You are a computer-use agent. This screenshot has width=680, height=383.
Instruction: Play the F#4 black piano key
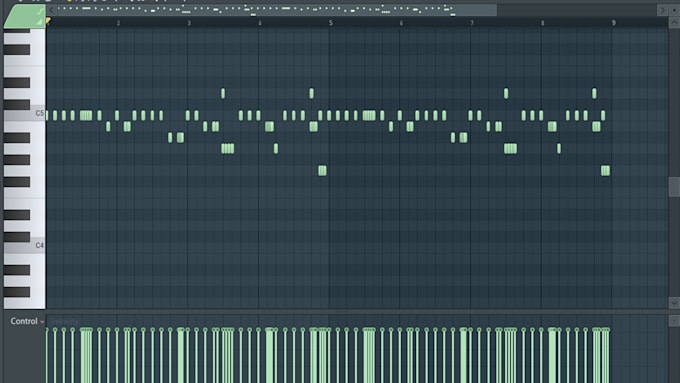17,182
